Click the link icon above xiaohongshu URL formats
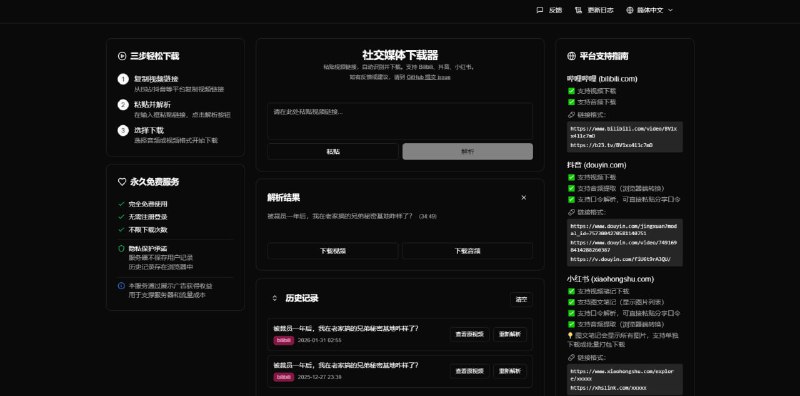This screenshot has height=396, width=800. point(571,358)
